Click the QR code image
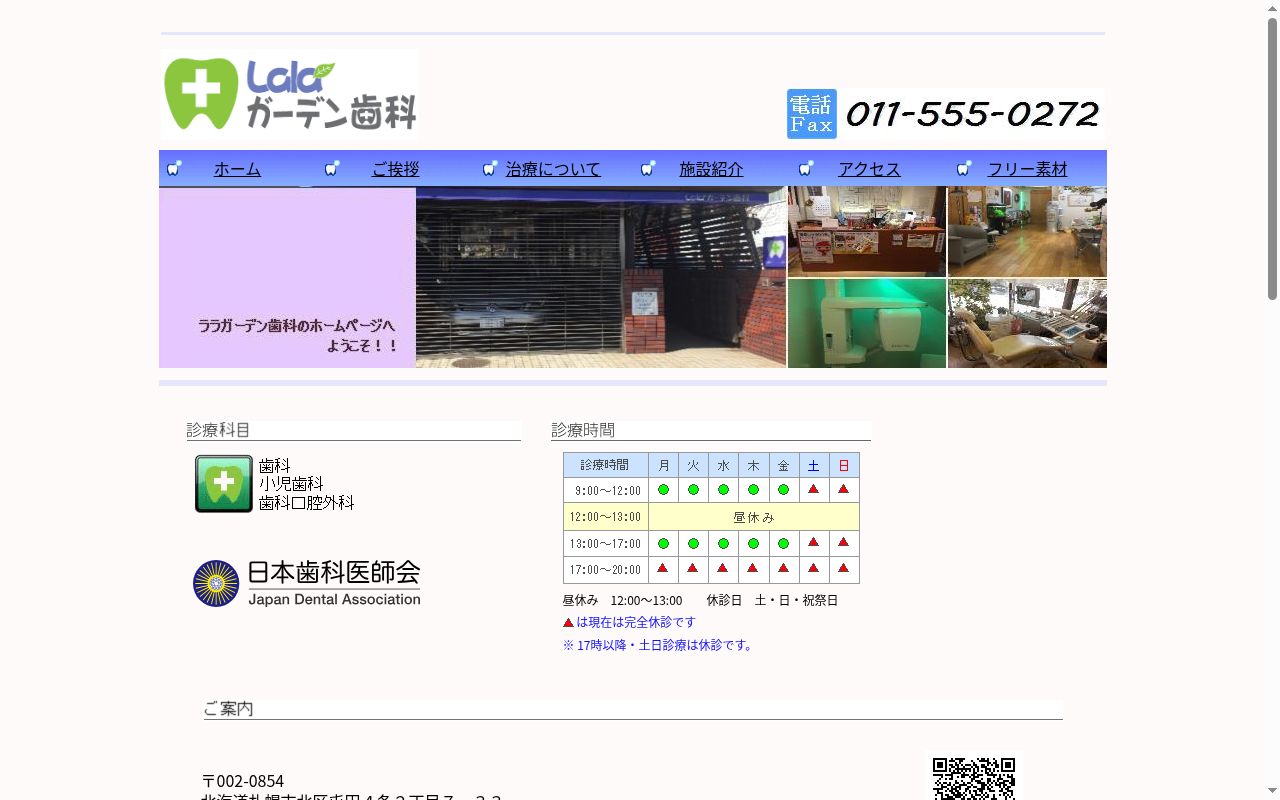The height and width of the screenshot is (800, 1280). point(974,779)
